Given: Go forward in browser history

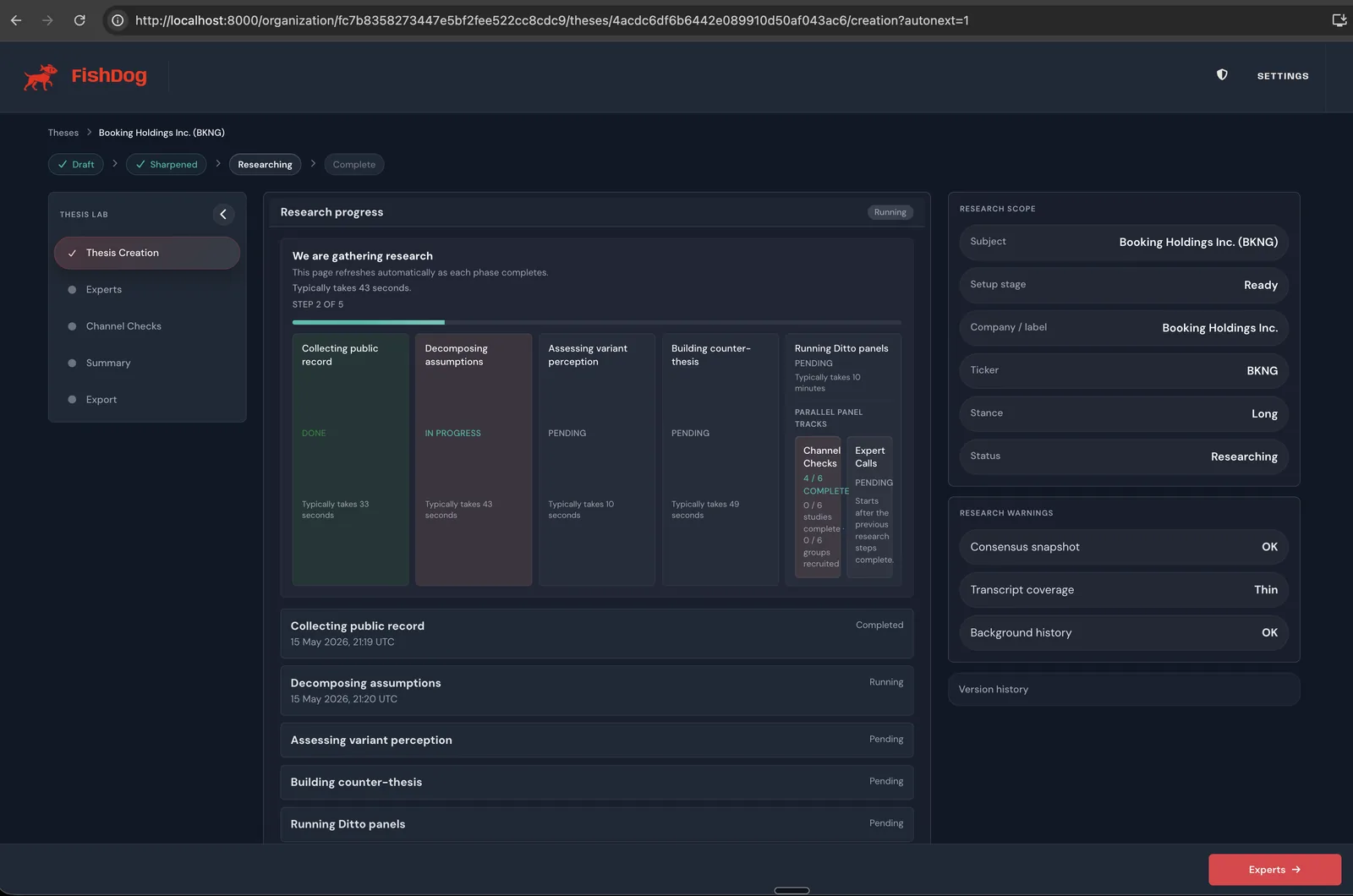Looking at the screenshot, I should click(47, 20).
